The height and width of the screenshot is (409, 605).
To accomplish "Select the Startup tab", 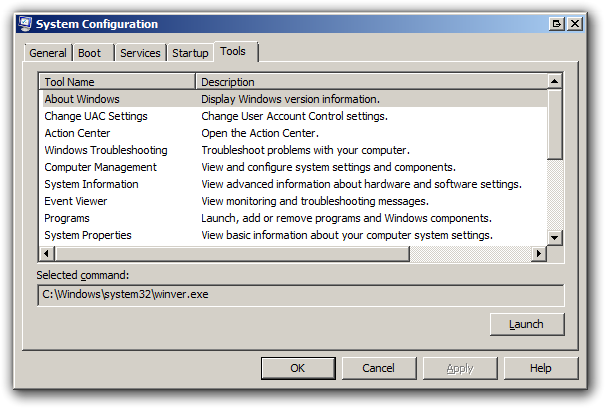I will tap(191, 53).
